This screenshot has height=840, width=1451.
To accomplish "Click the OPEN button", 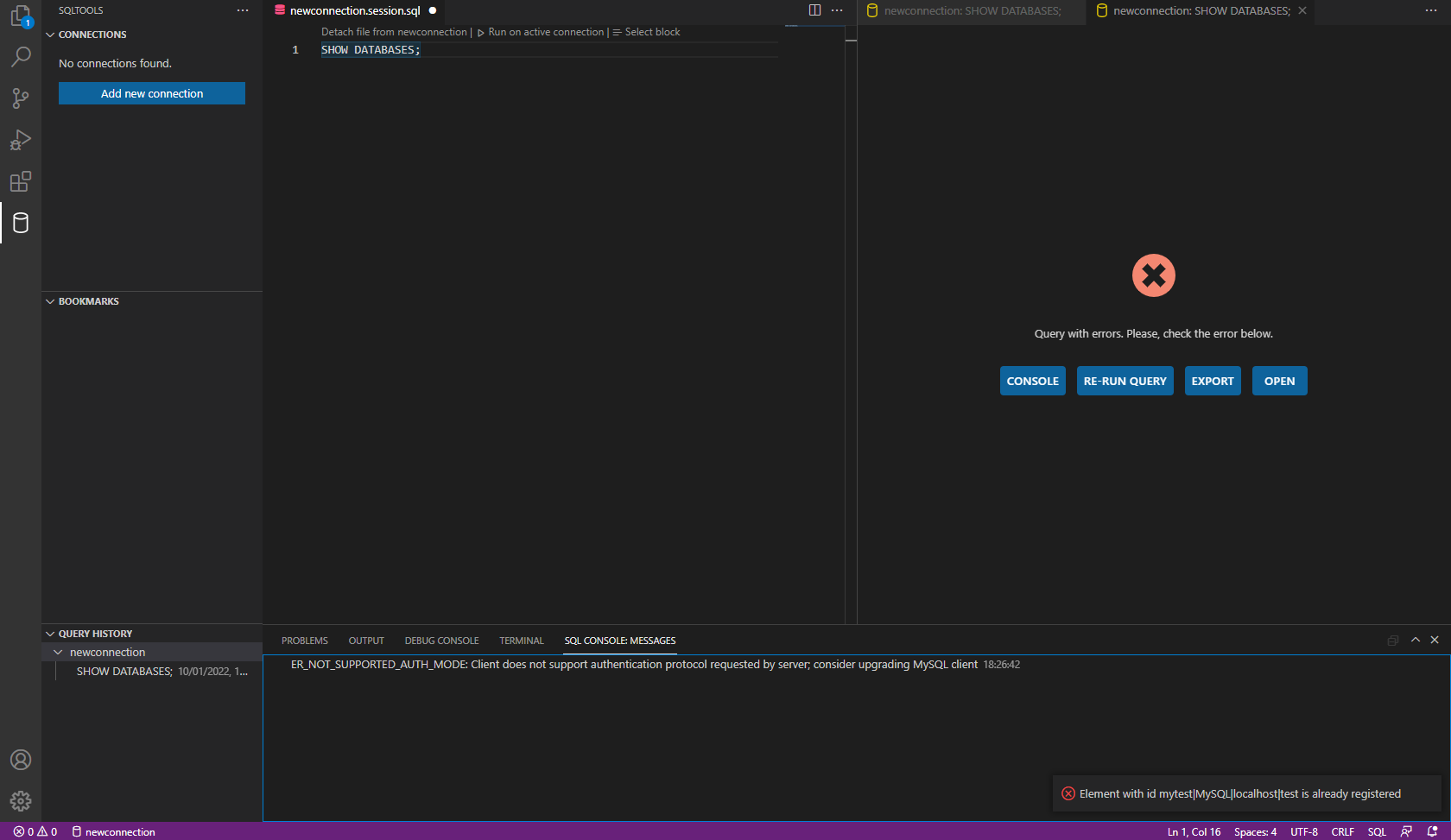I will click(x=1280, y=381).
